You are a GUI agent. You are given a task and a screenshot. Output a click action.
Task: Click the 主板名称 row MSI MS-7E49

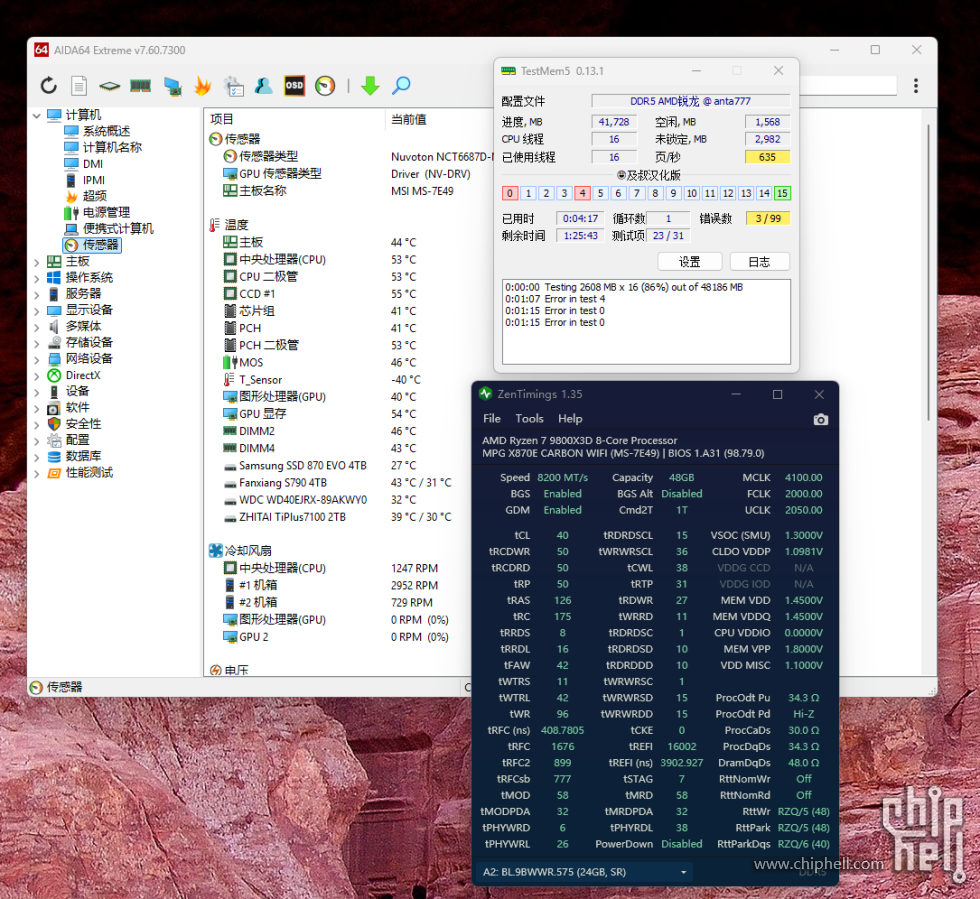tap(339, 191)
